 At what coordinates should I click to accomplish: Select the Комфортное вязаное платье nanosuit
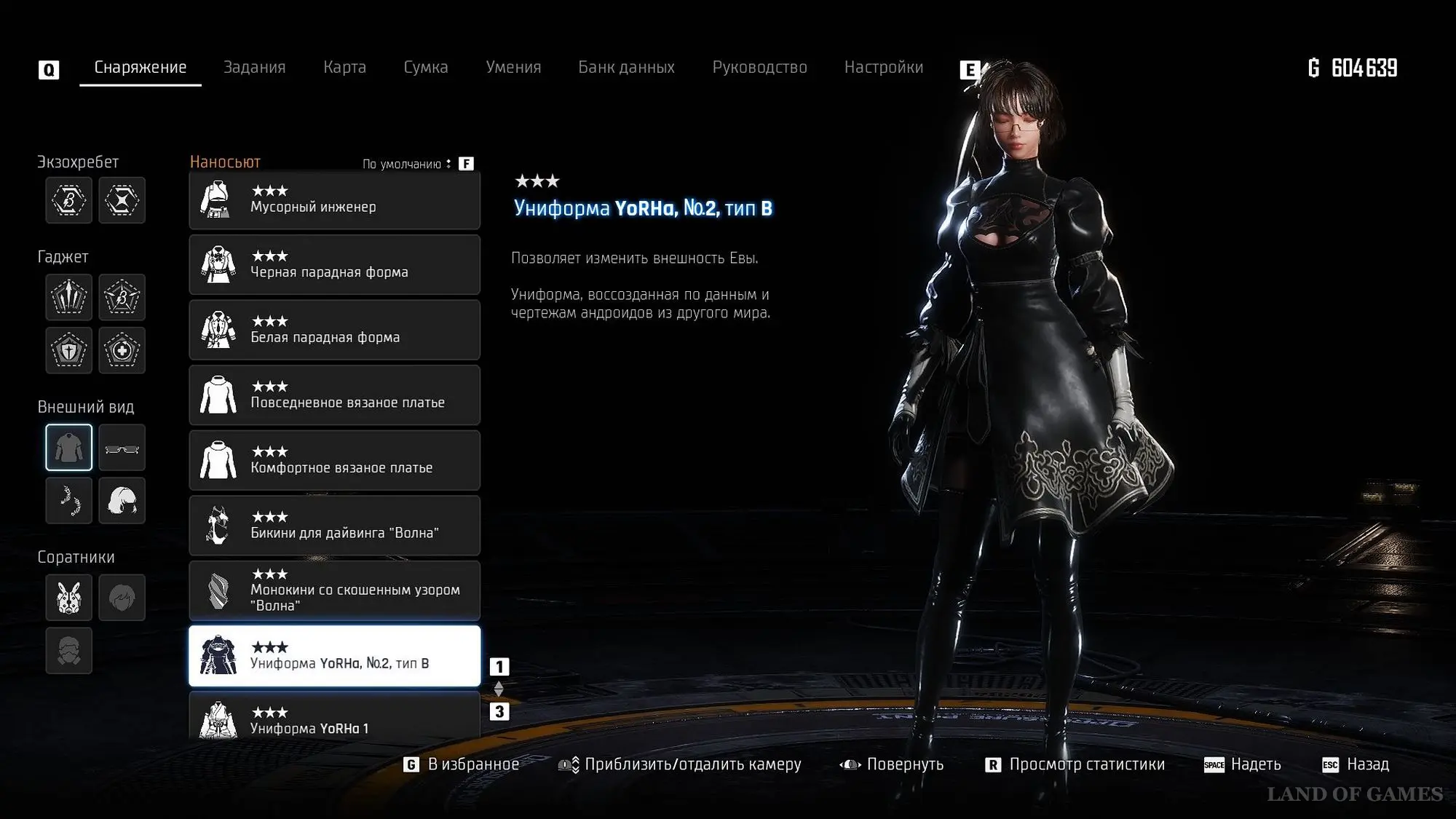335,460
